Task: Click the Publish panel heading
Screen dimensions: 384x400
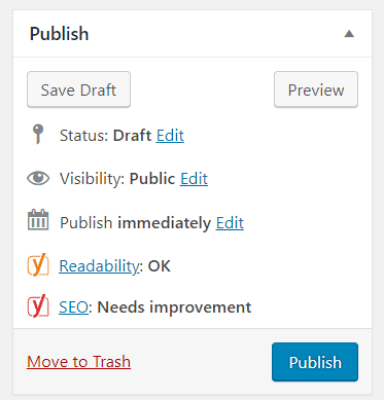Action: click(59, 34)
